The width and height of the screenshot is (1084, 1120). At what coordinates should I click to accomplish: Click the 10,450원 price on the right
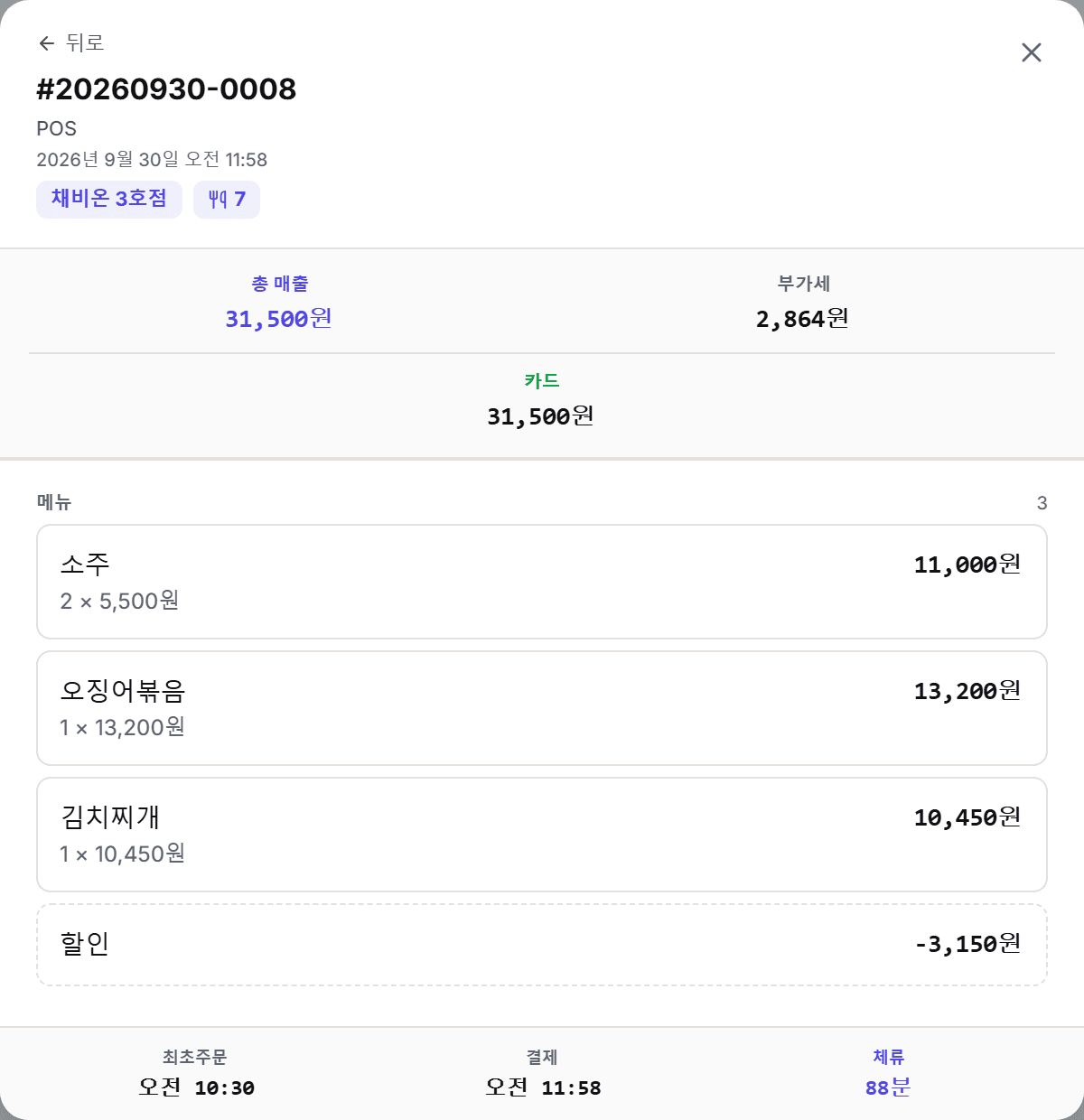pos(967,817)
